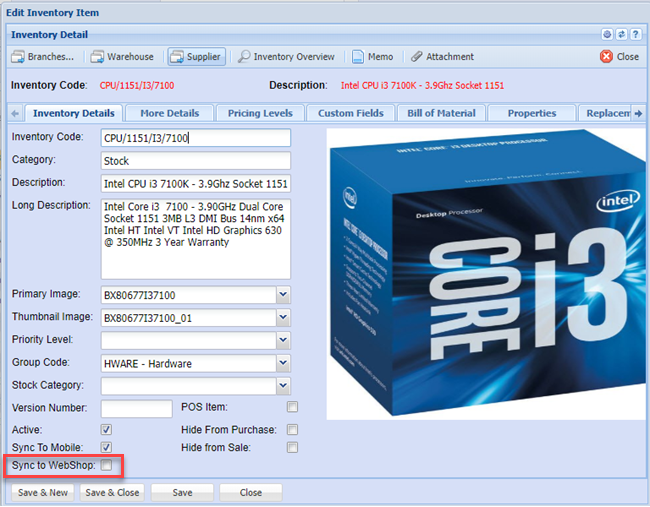Expand the Group Code dropdown
This screenshot has height=507, width=650.
pyautogui.click(x=282, y=363)
